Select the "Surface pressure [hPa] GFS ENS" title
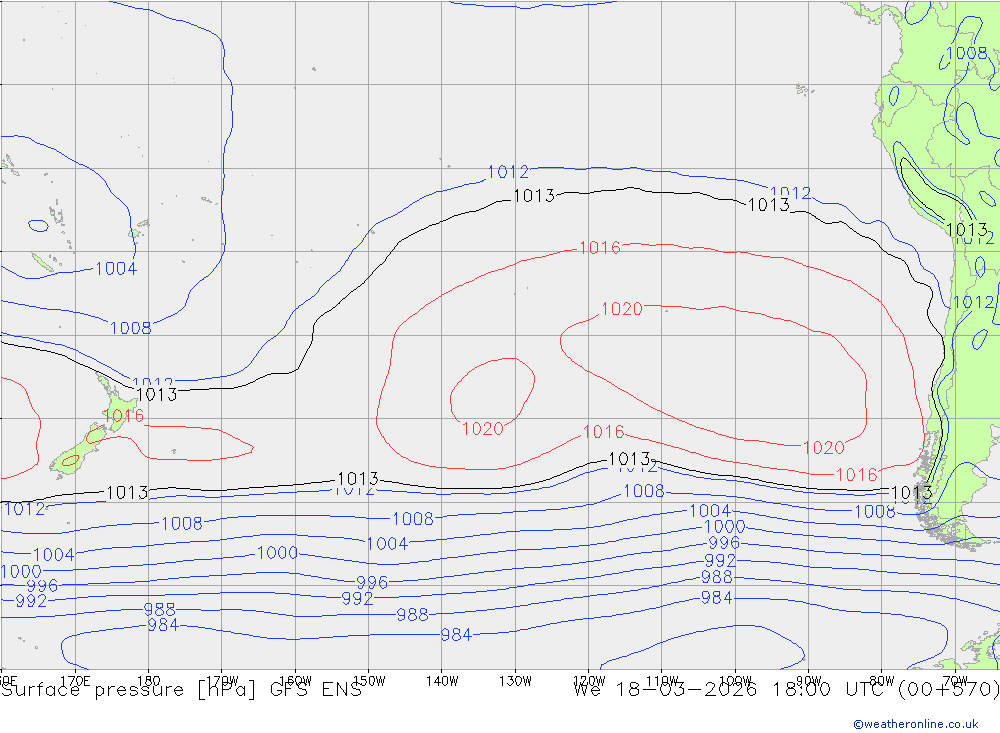Image resolution: width=1000 pixels, height=733 pixels. click(x=182, y=690)
